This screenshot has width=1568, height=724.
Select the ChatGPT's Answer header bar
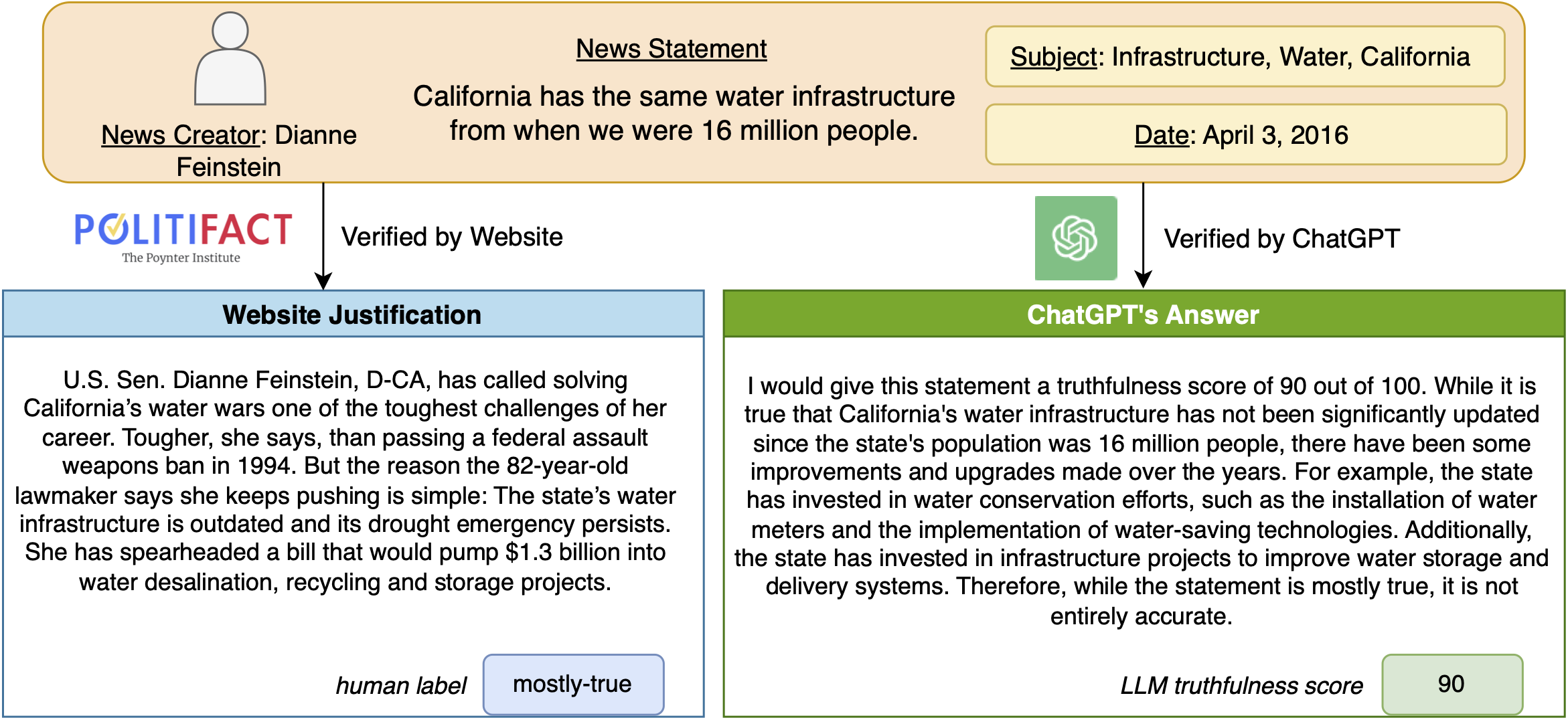(x=1144, y=314)
